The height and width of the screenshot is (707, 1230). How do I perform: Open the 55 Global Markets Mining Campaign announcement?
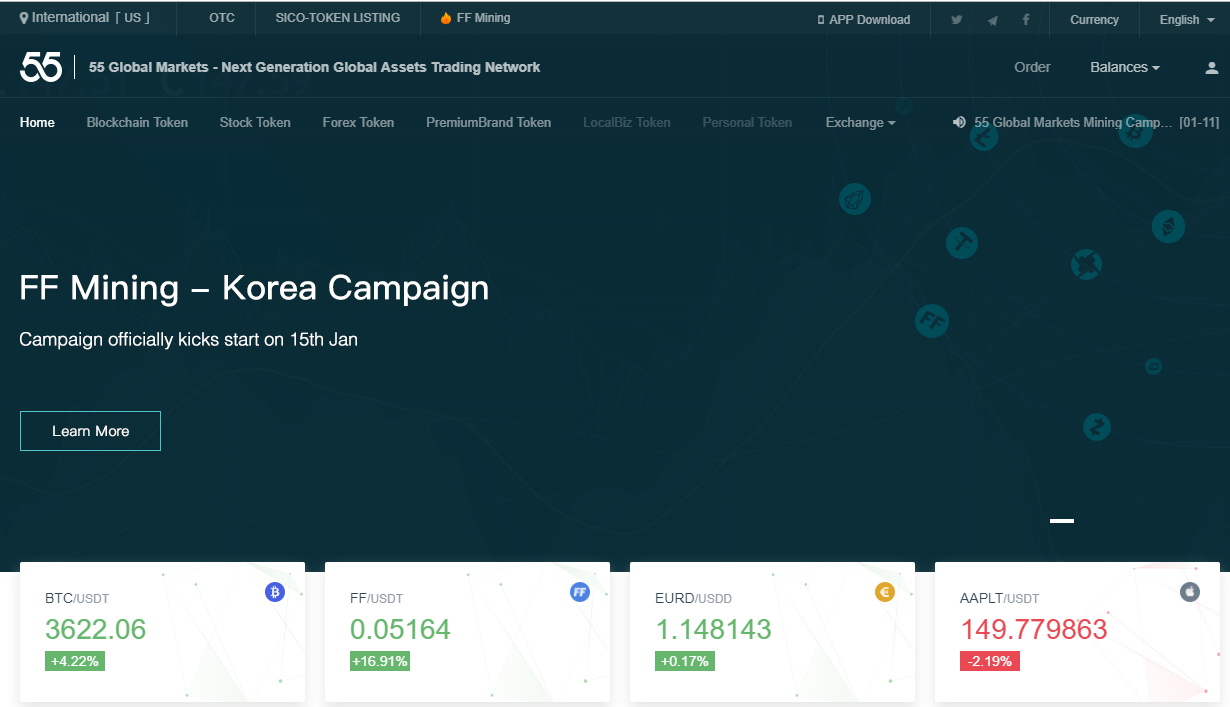click(x=1071, y=122)
